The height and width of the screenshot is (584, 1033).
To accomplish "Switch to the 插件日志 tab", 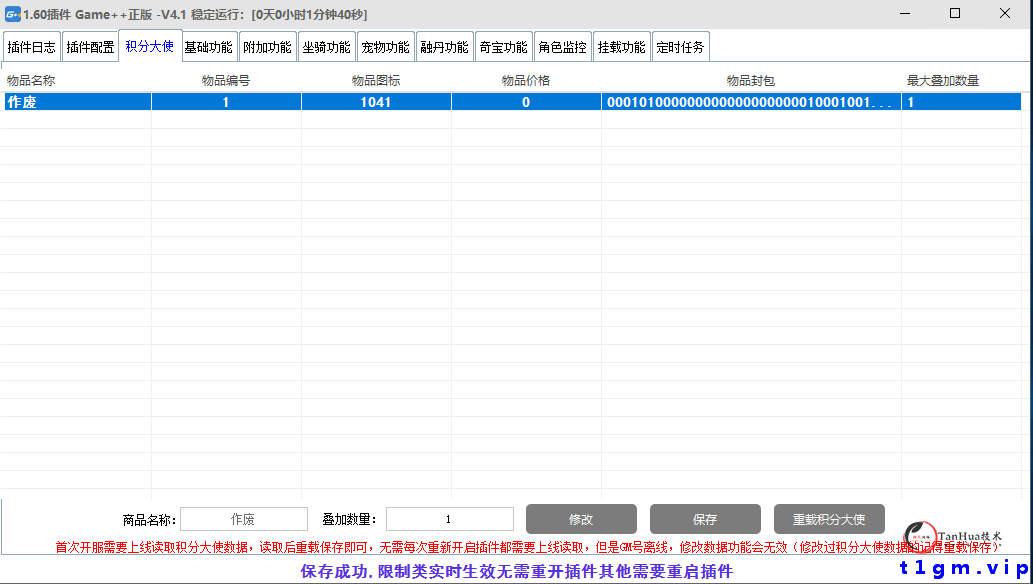I will coord(32,46).
